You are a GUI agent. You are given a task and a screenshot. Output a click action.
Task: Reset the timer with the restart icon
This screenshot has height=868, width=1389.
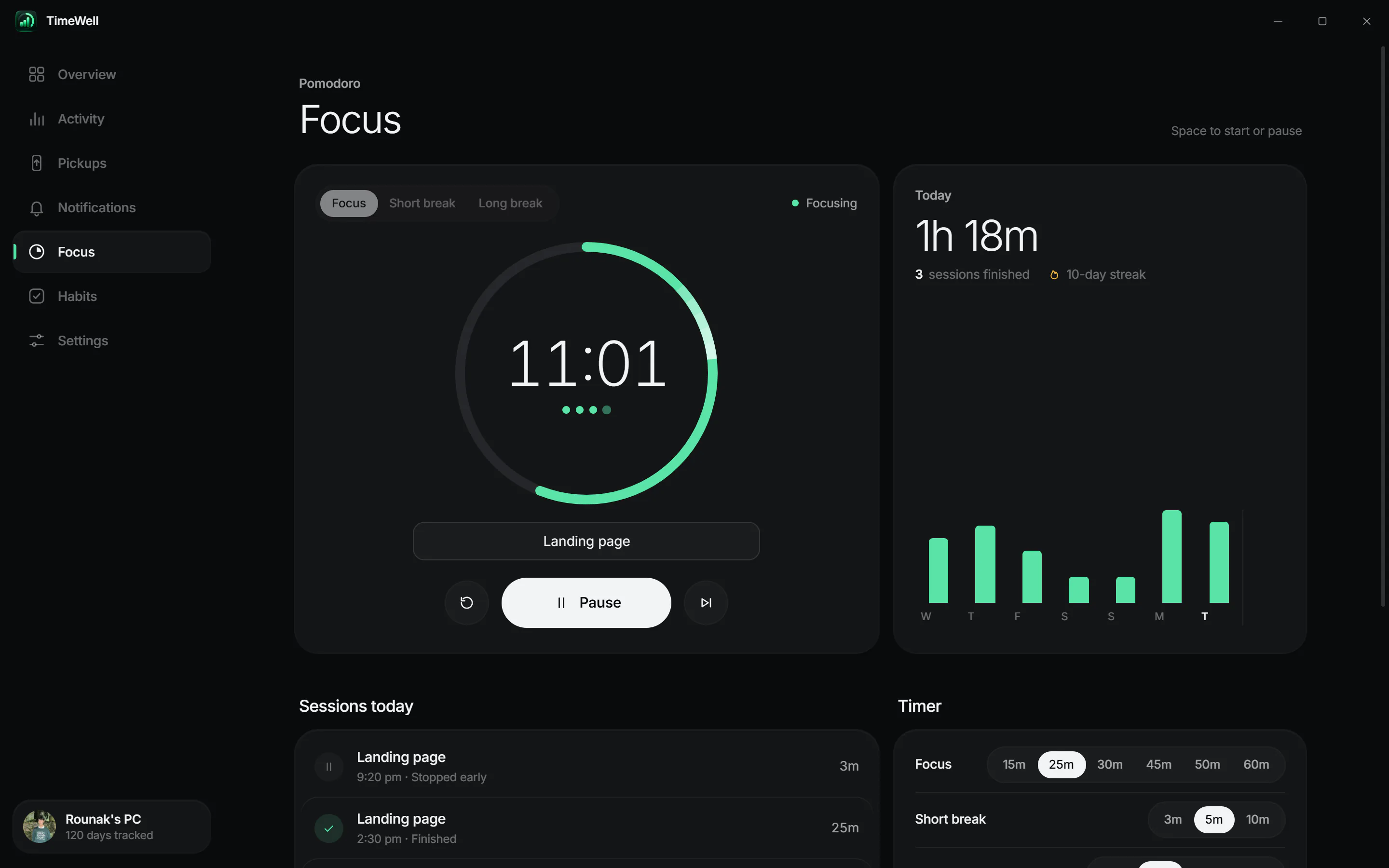click(467, 603)
